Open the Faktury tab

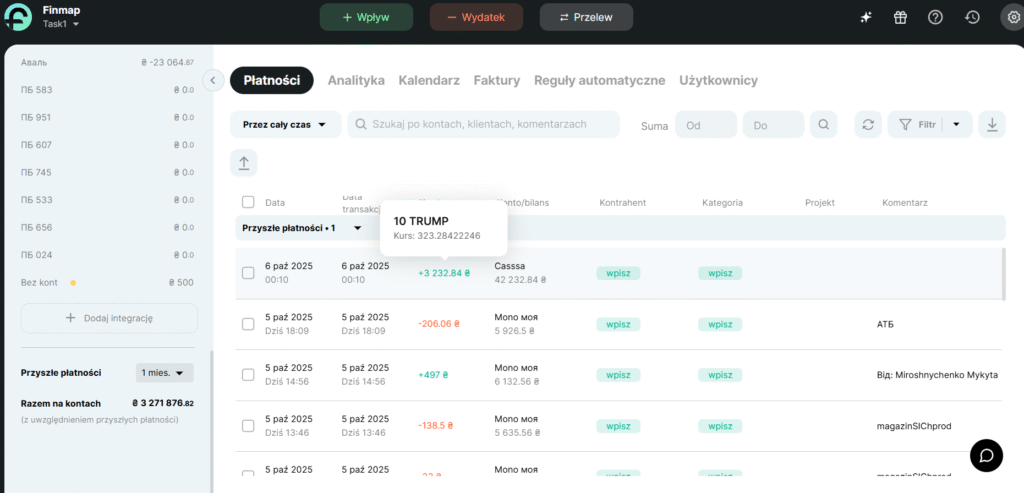[496, 80]
